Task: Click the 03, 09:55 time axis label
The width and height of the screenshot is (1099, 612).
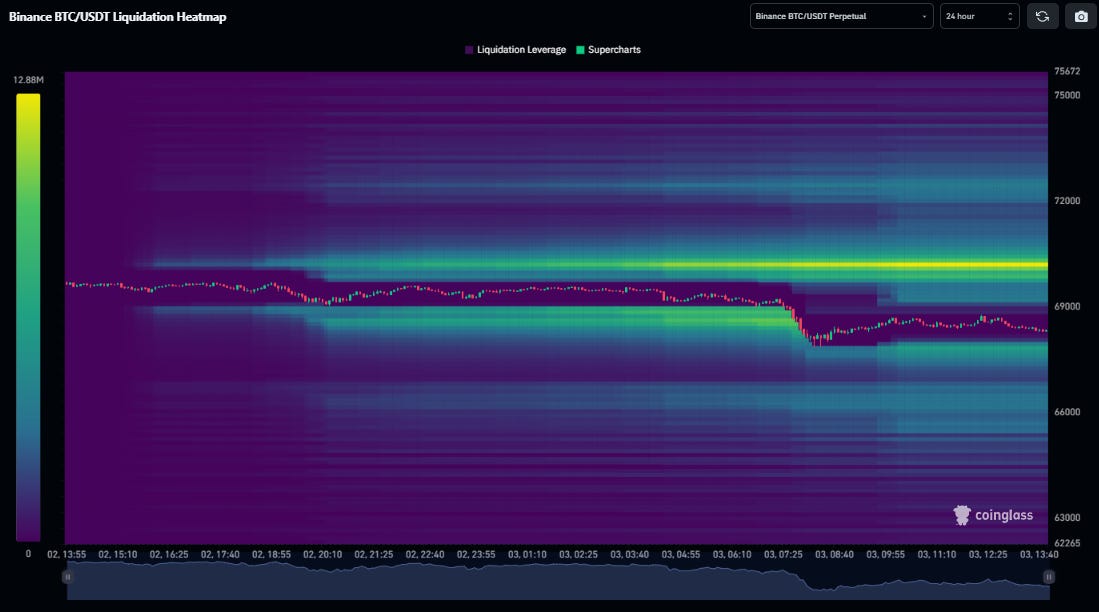Action: [x=885, y=555]
